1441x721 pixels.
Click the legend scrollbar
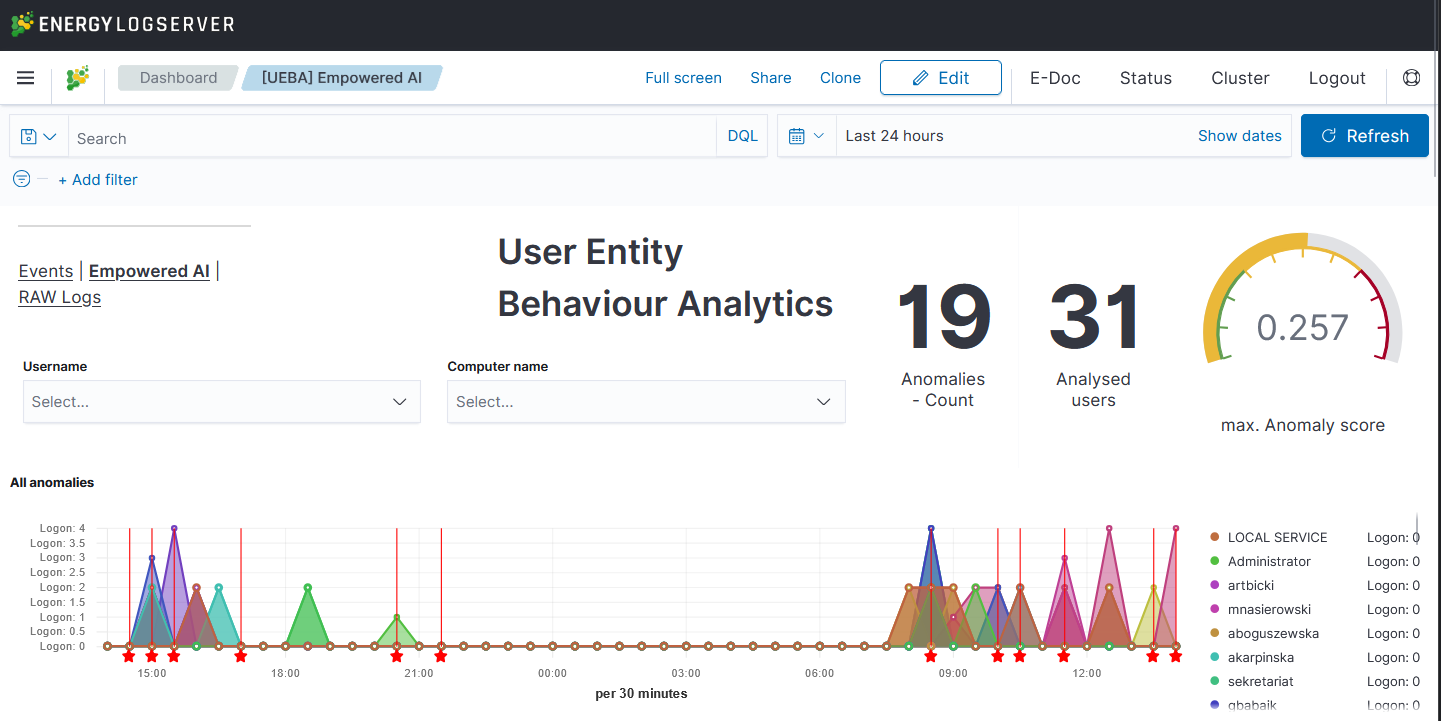[1417, 527]
